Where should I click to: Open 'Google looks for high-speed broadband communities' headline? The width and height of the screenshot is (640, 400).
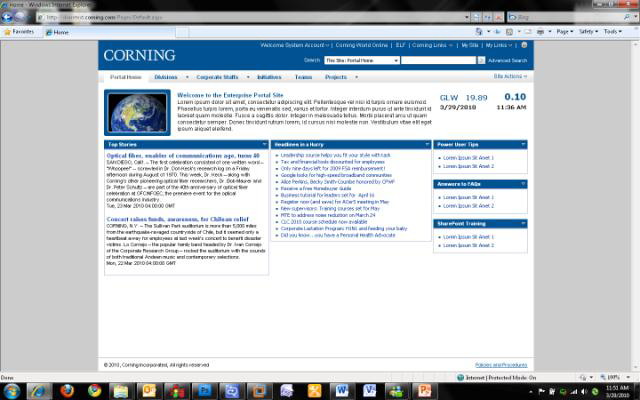click(336, 175)
